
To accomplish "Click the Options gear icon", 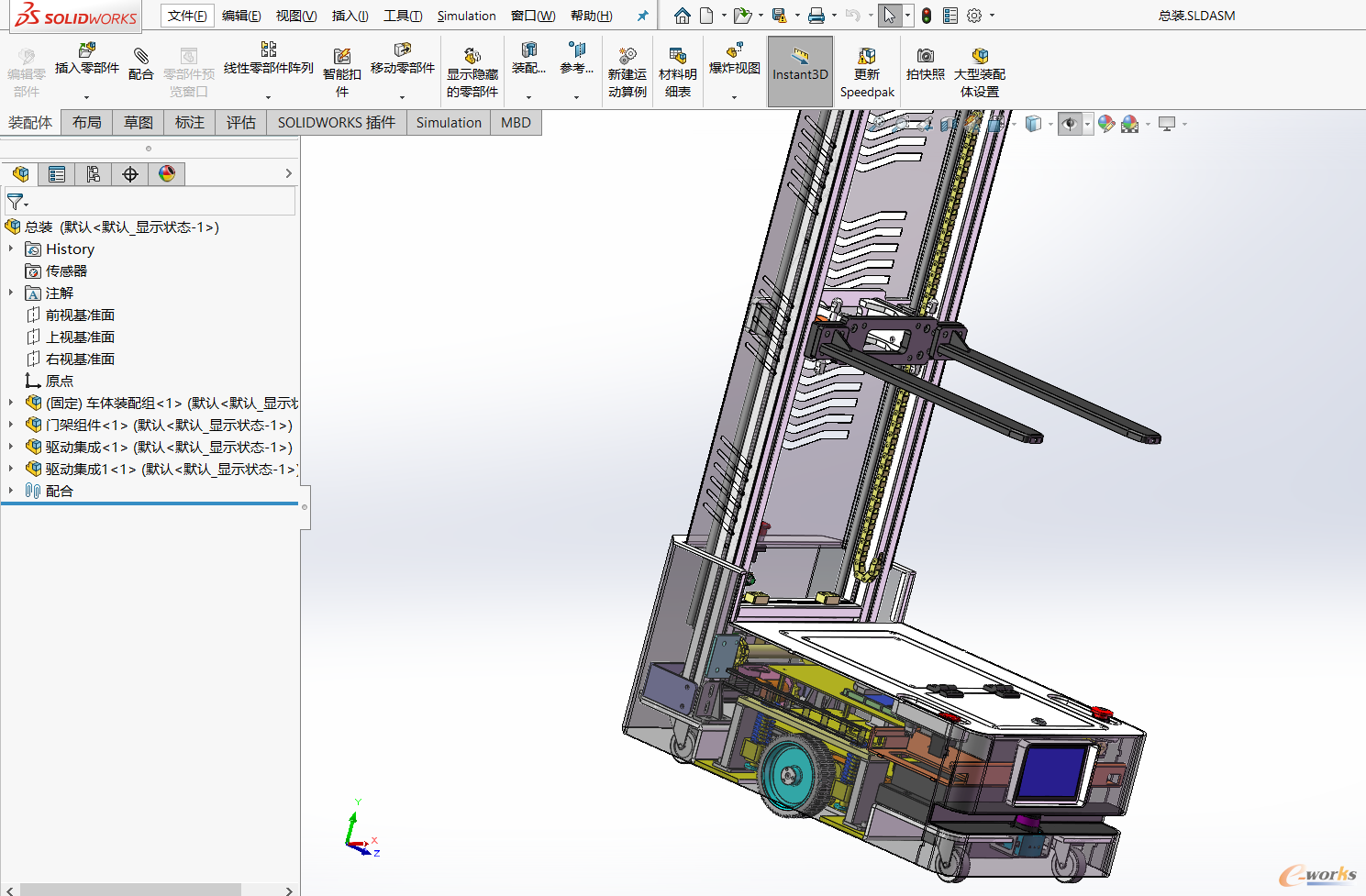I will click(974, 16).
